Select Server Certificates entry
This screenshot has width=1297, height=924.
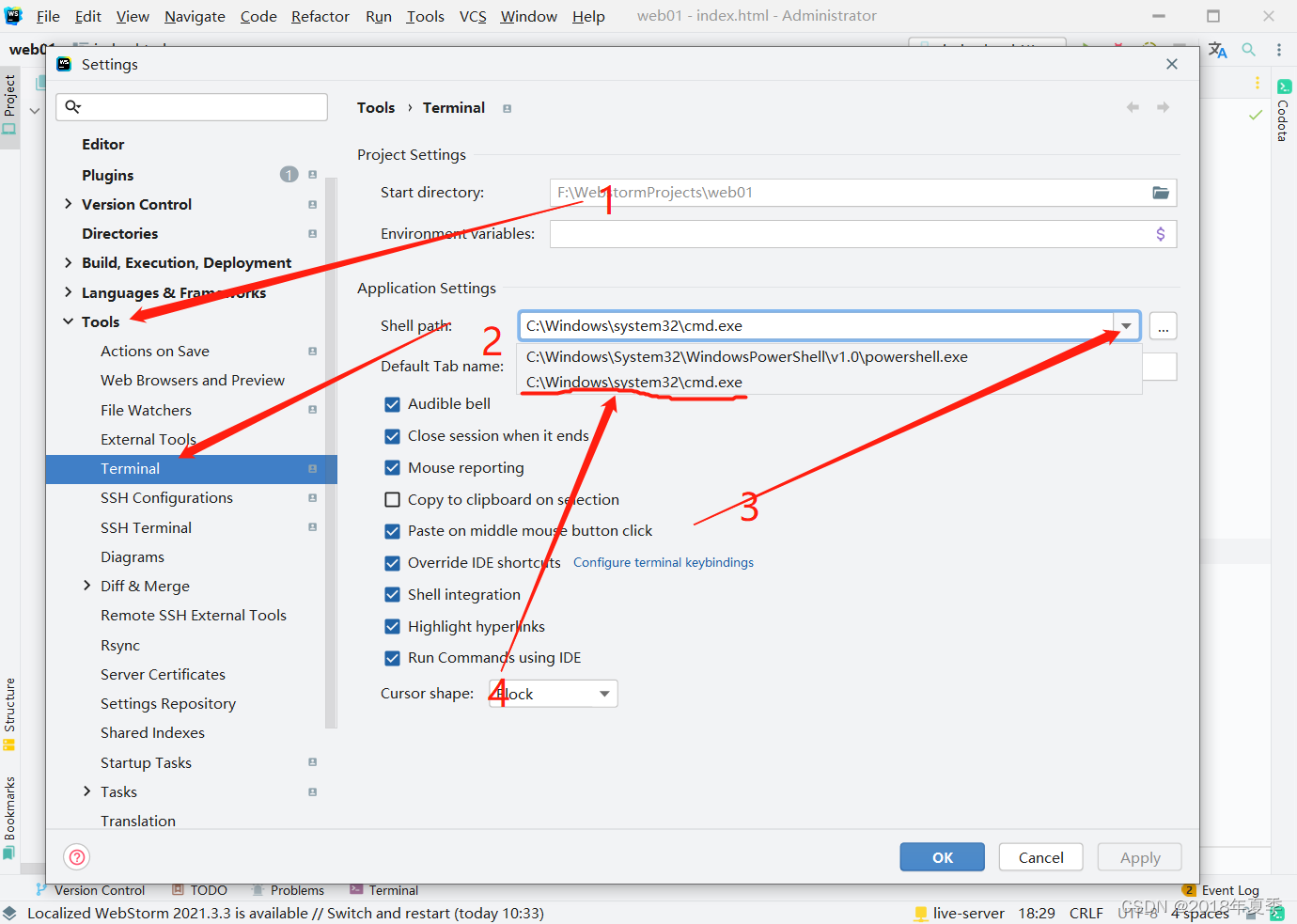click(x=163, y=675)
